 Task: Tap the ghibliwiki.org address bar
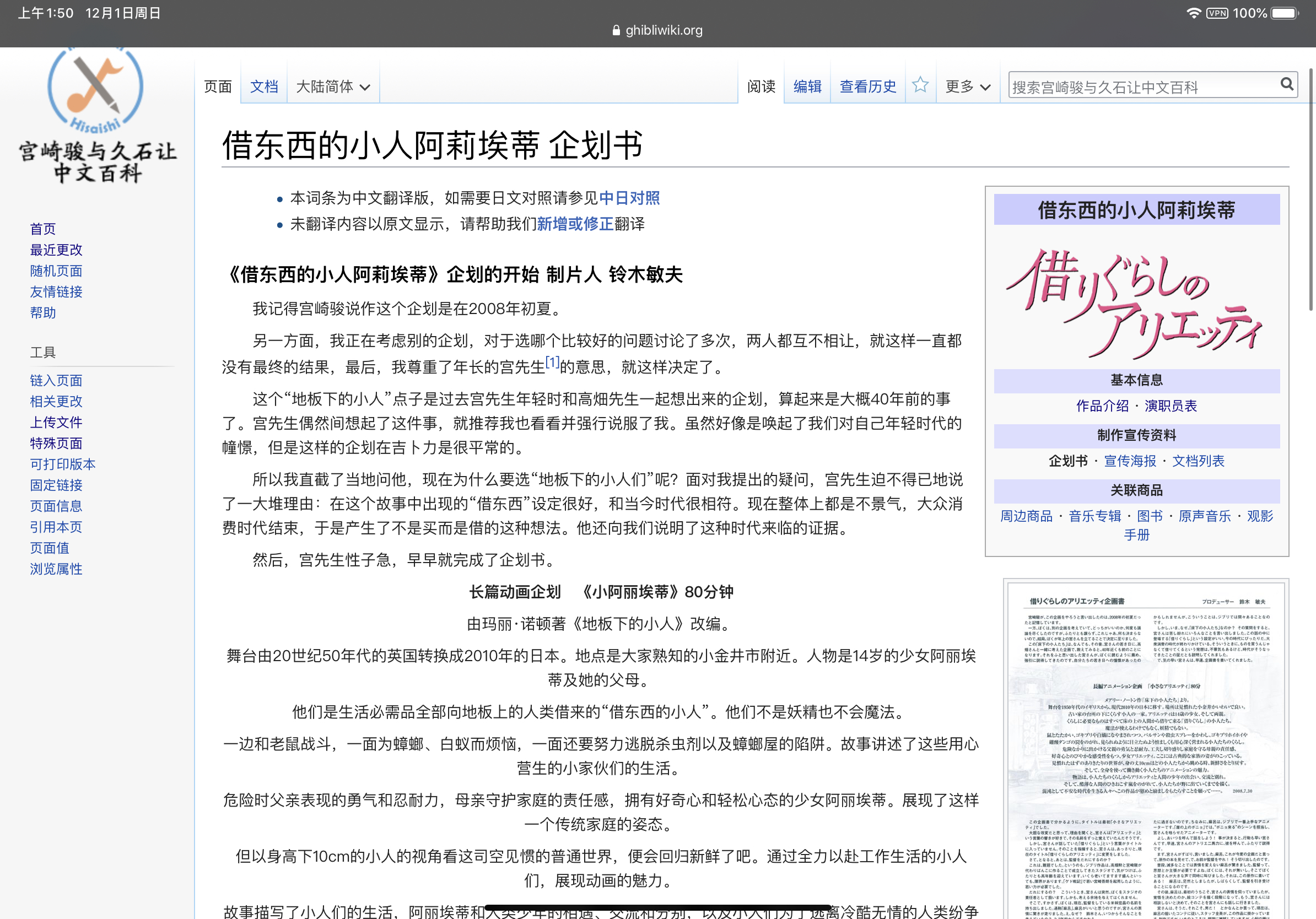point(657,30)
